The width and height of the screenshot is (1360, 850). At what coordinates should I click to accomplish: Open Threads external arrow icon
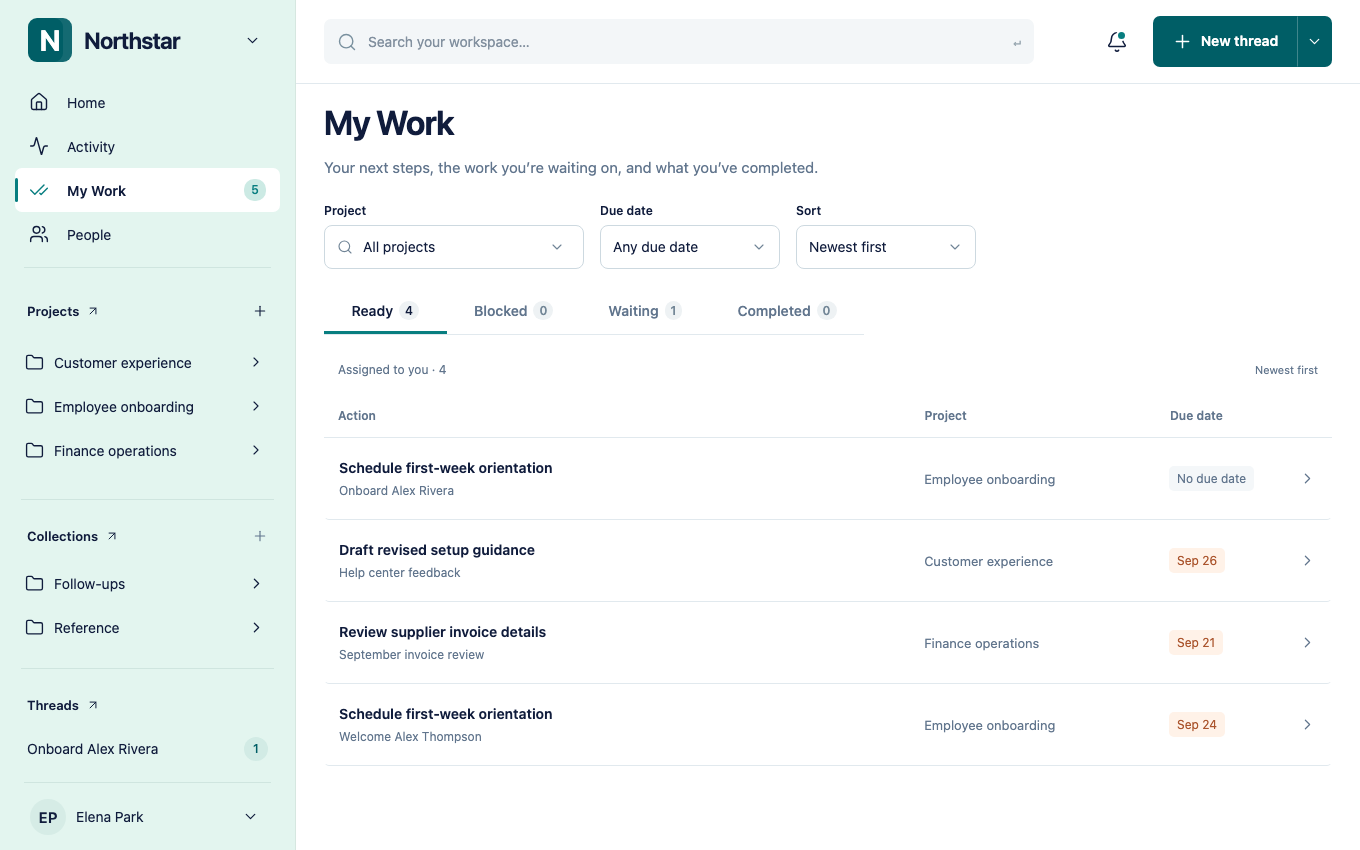point(93,705)
